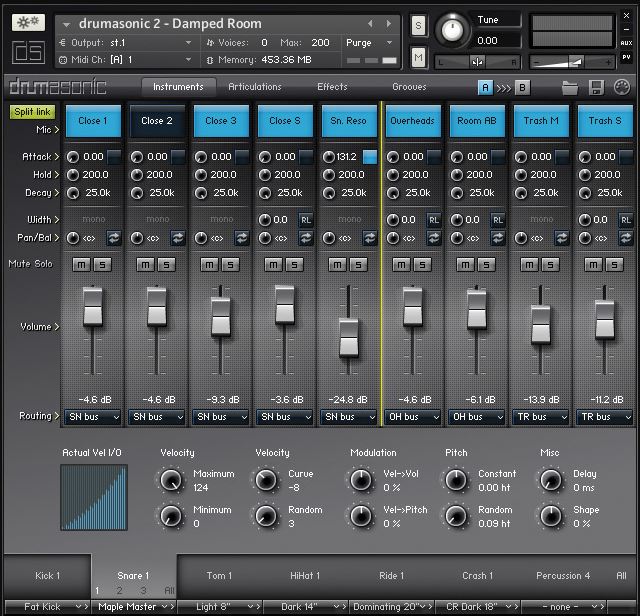Open the Output st.1 dropdown
Screen dimensions: 640x616
(x=125, y=42)
